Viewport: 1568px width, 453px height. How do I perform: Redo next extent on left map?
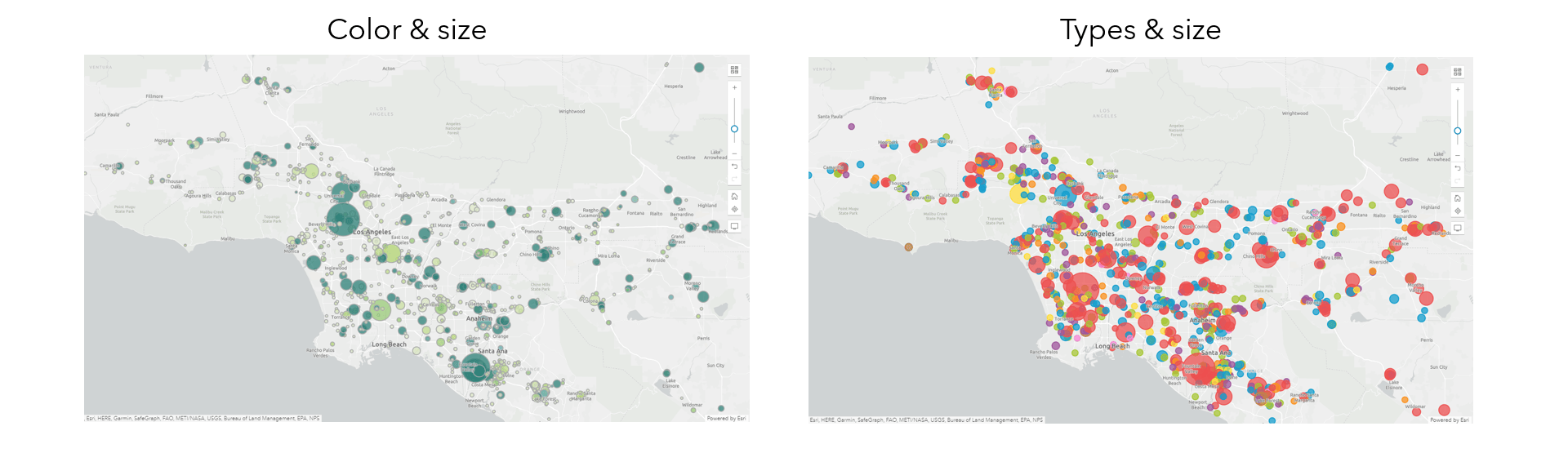click(734, 179)
